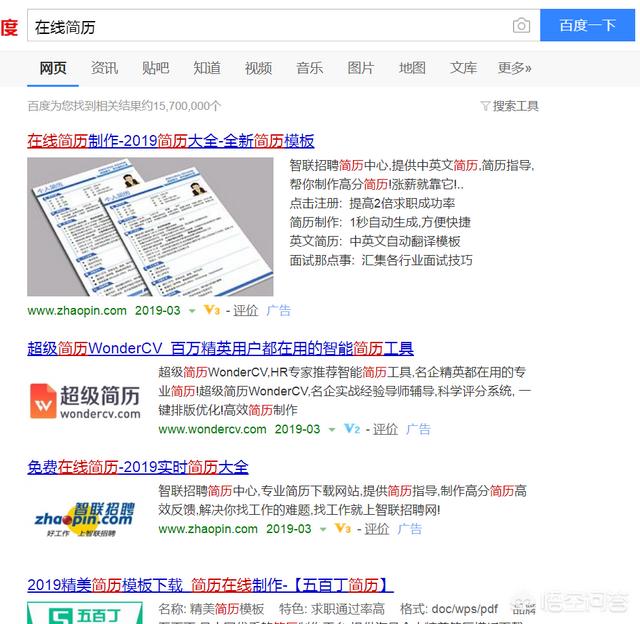The height and width of the screenshot is (624, 640).
Task: Click the 智联招聘 zhaopin.com logo
Action: coord(84,519)
